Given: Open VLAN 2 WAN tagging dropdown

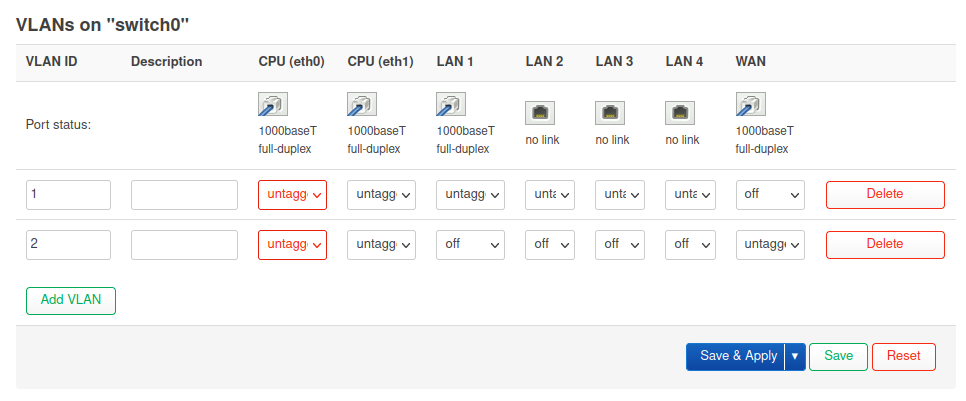Looking at the screenshot, I should pyautogui.click(x=770, y=245).
